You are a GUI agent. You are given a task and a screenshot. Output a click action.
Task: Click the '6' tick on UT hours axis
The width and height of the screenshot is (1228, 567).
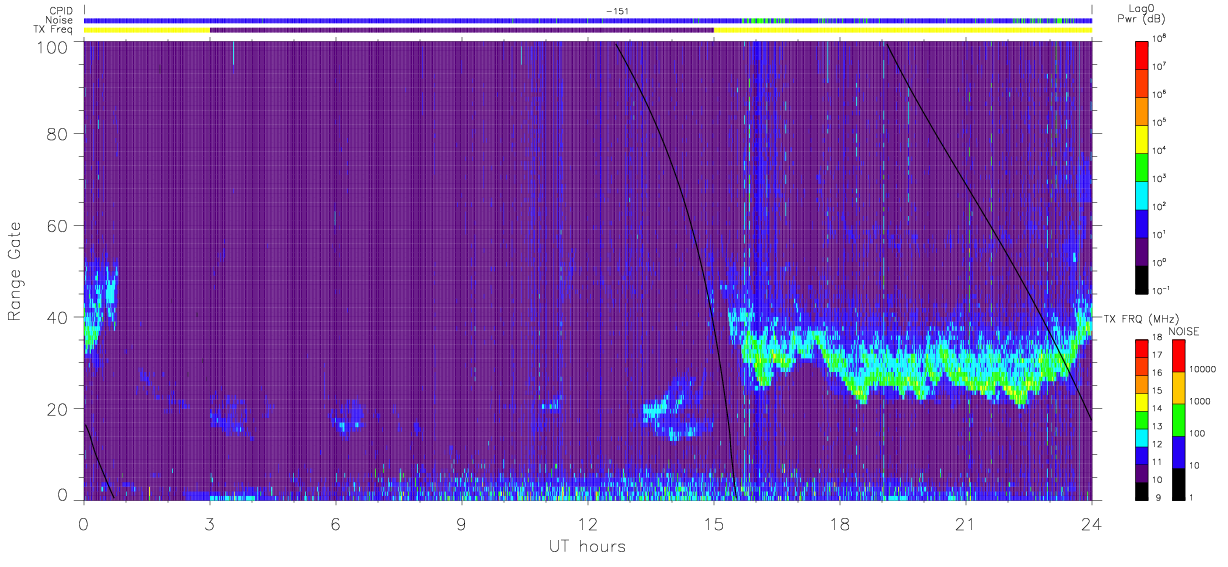pyautogui.click(x=335, y=523)
